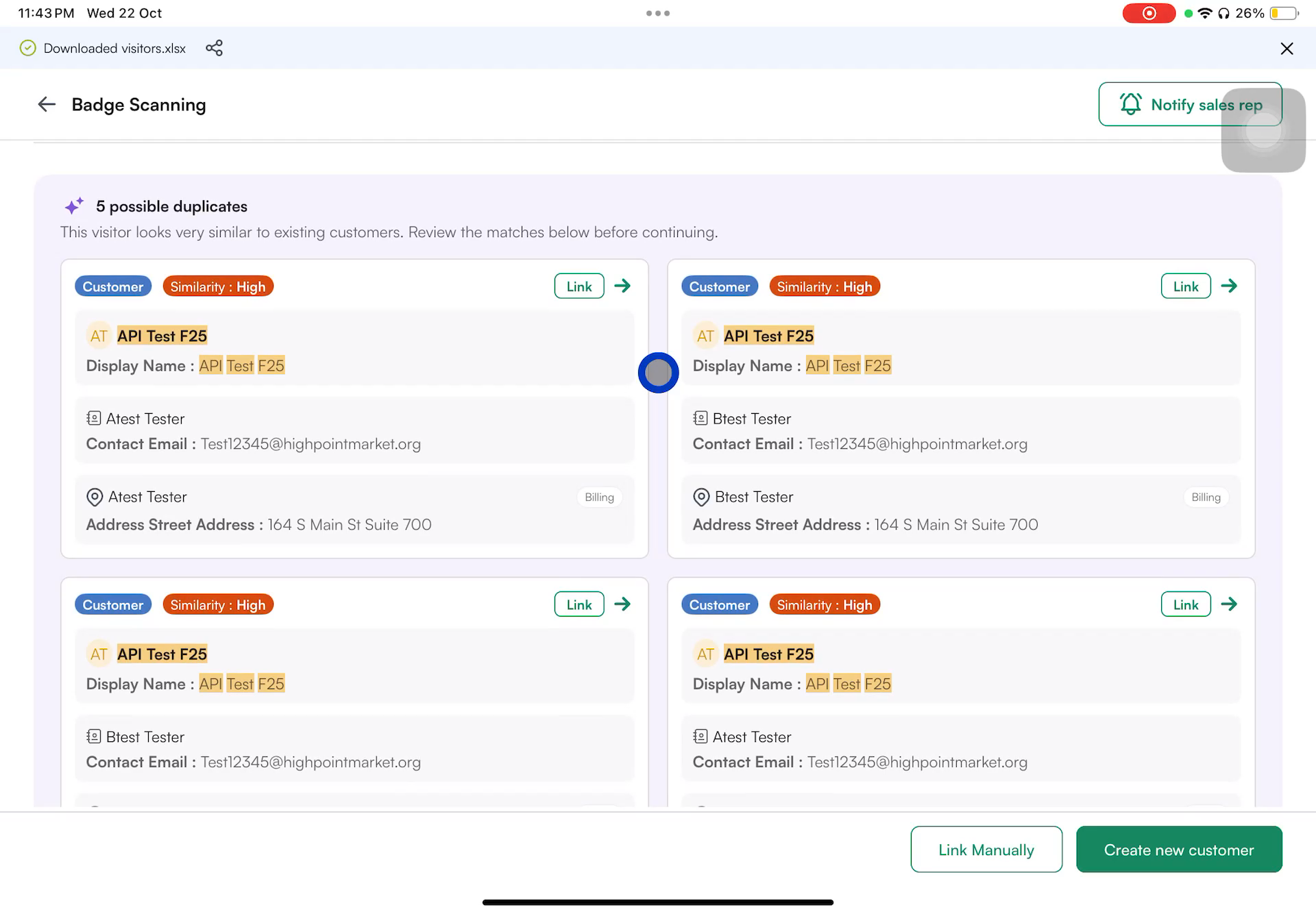Click Create new customer

tap(1178, 850)
